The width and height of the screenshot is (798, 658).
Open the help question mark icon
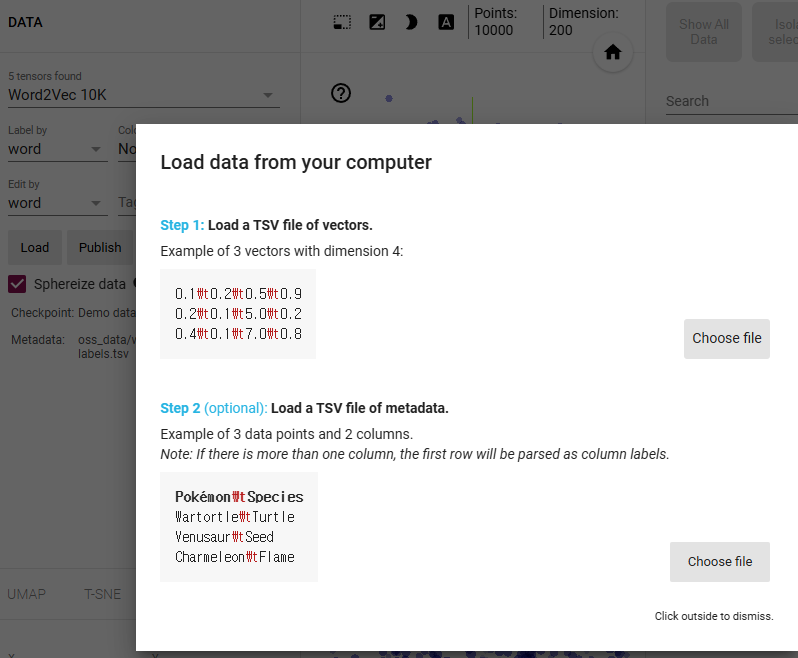(x=340, y=93)
